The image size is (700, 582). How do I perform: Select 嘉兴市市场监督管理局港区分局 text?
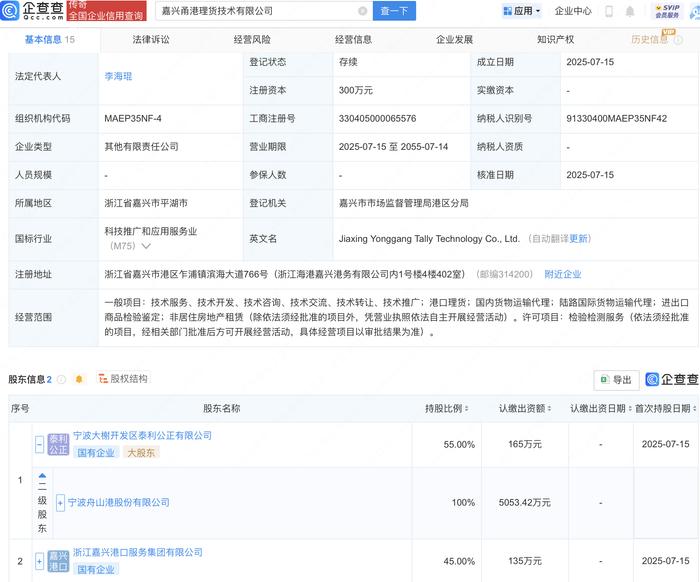(x=404, y=204)
